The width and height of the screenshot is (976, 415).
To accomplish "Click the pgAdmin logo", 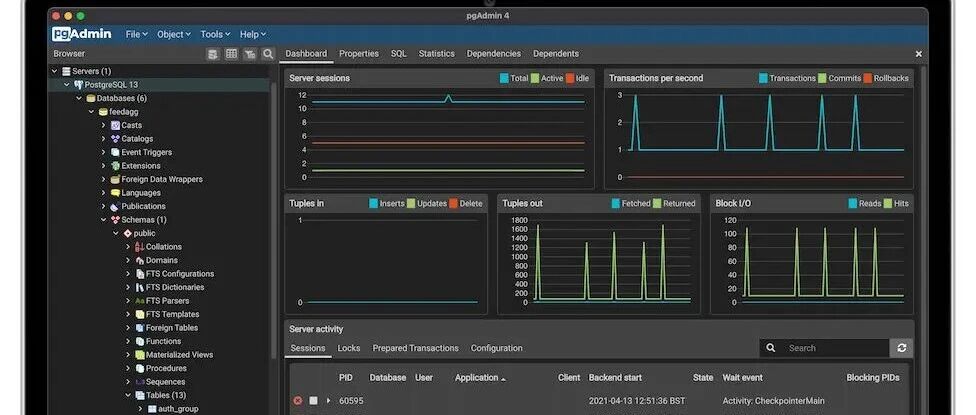I will pos(82,34).
